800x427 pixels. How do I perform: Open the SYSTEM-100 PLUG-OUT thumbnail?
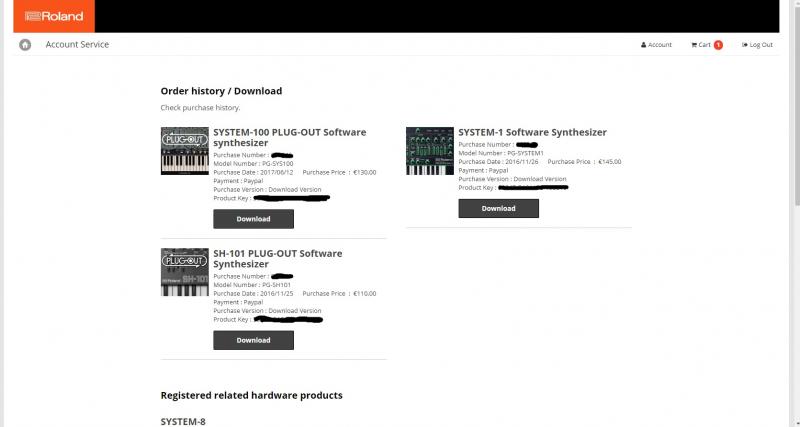pyautogui.click(x=185, y=151)
